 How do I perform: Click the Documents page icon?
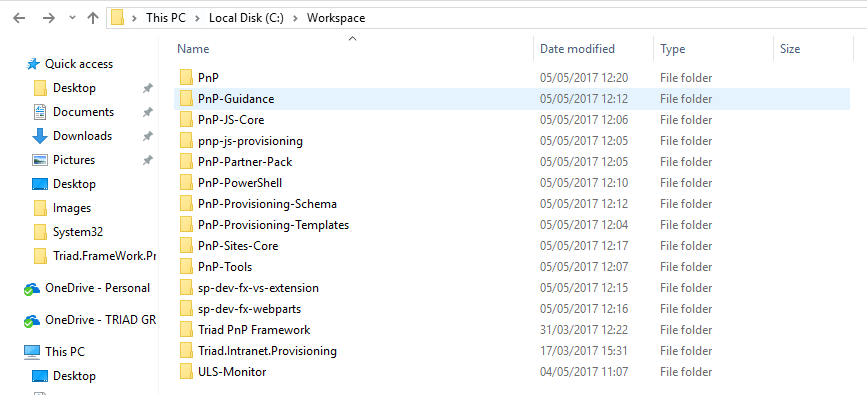40,112
